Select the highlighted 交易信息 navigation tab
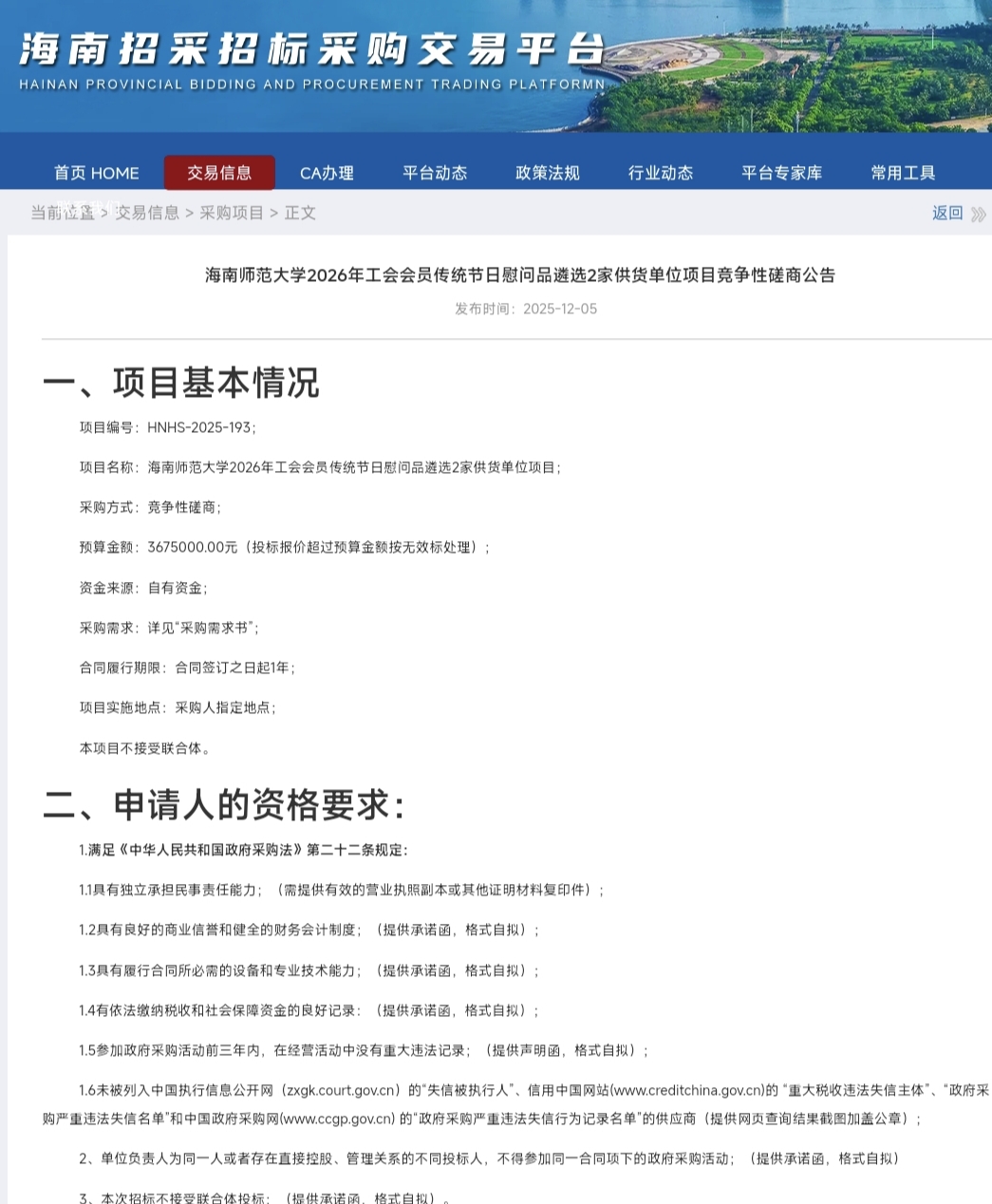This screenshot has height=1204, width=992. point(219,173)
